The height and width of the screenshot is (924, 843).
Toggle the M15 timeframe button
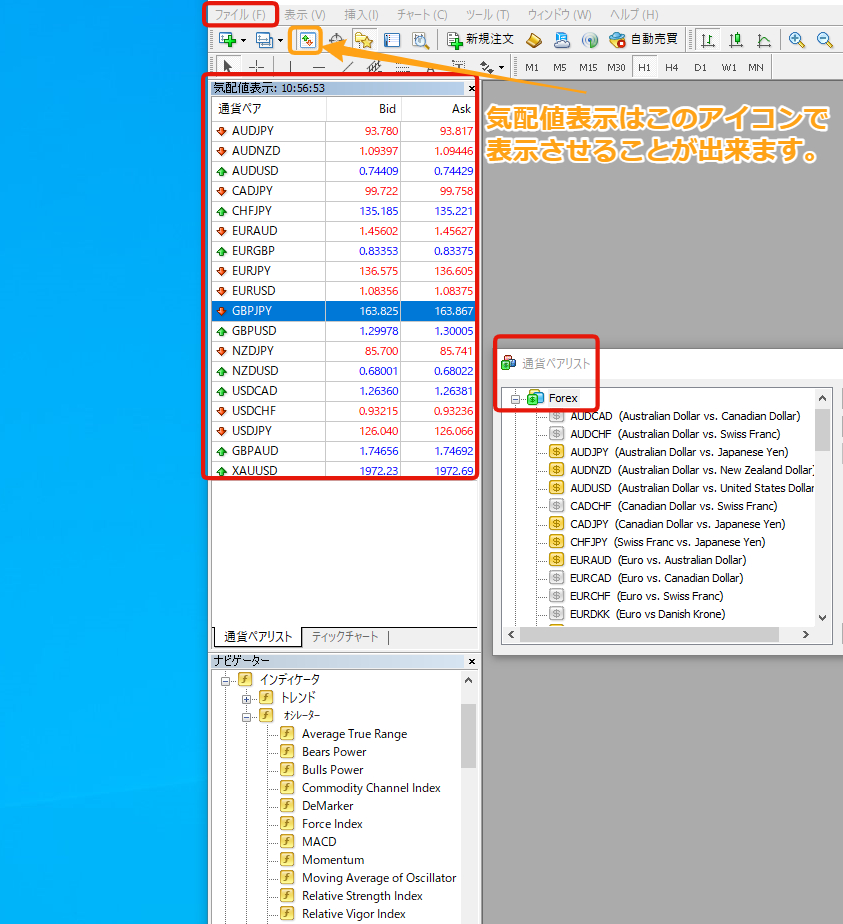(588, 68)
